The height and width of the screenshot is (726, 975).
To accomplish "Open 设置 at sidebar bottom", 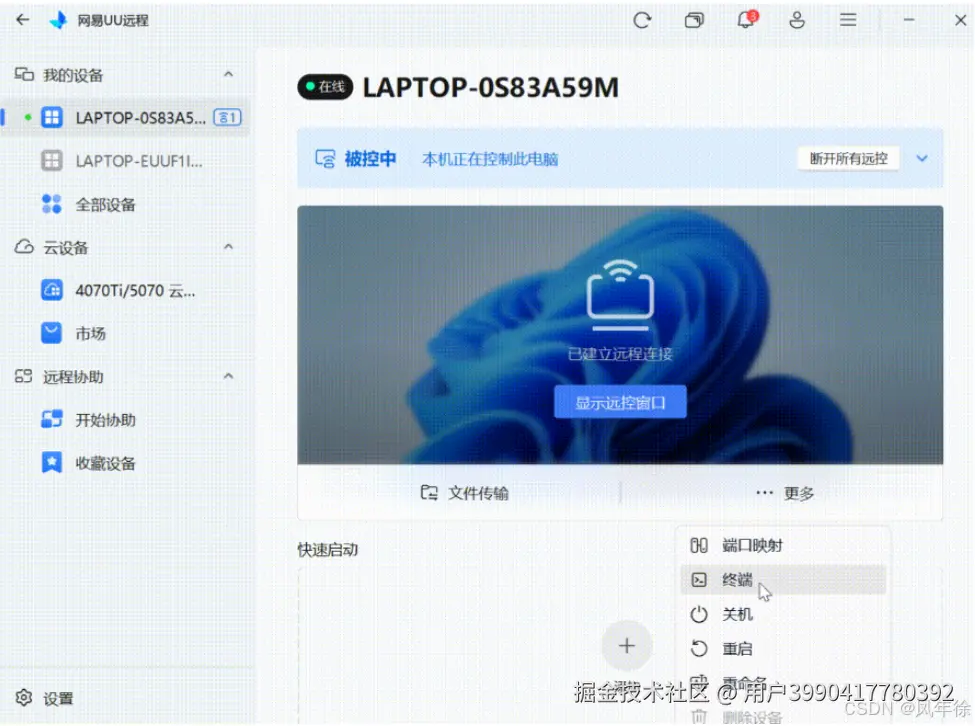I will (x=45, y=698).
